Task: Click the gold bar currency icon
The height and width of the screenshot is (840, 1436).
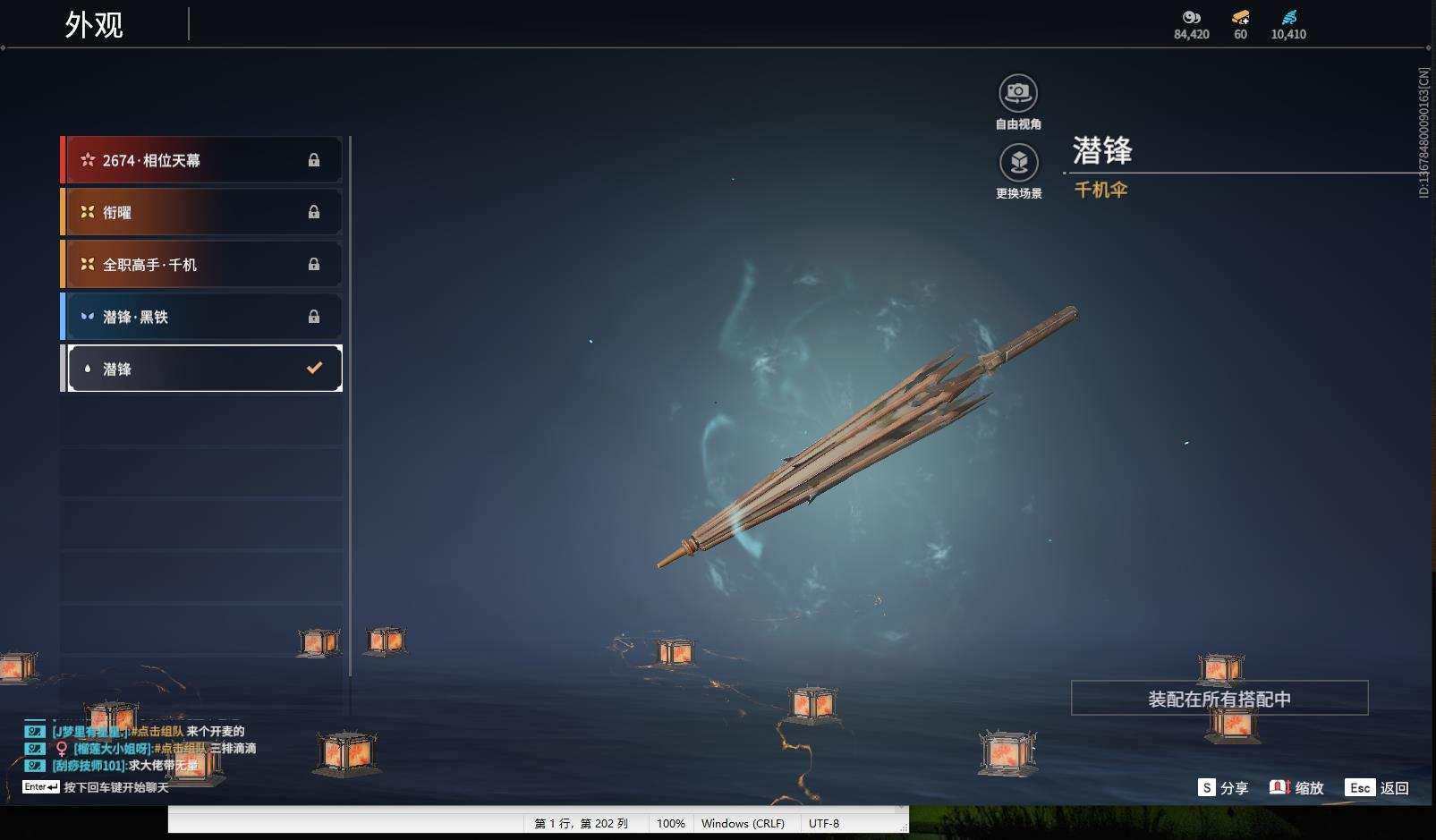Action: coord(1240,17)
